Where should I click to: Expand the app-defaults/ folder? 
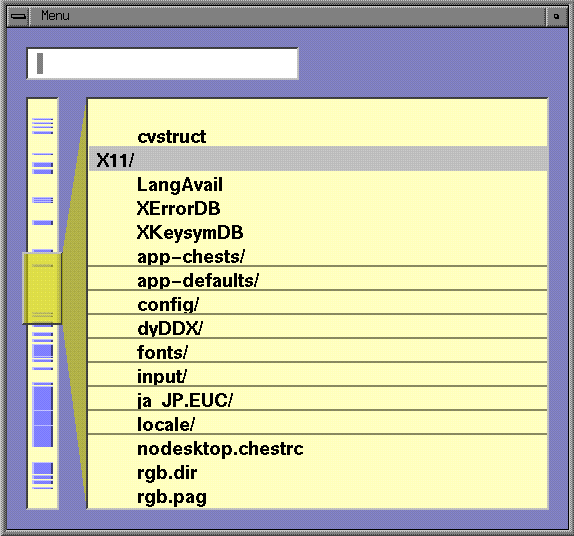pyautogui.click(x=198, y=280)
